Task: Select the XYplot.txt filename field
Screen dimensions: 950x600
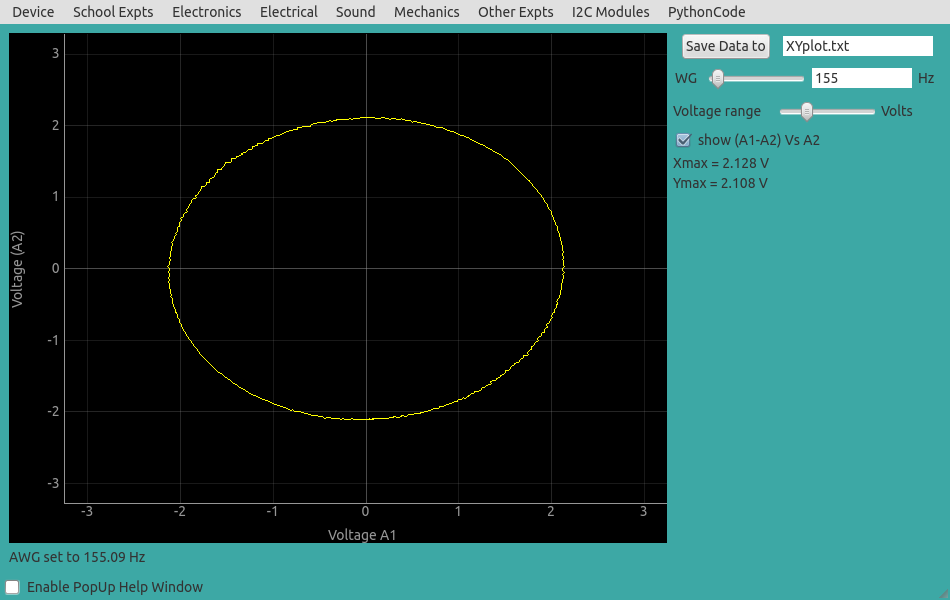Action: point(857,46)
